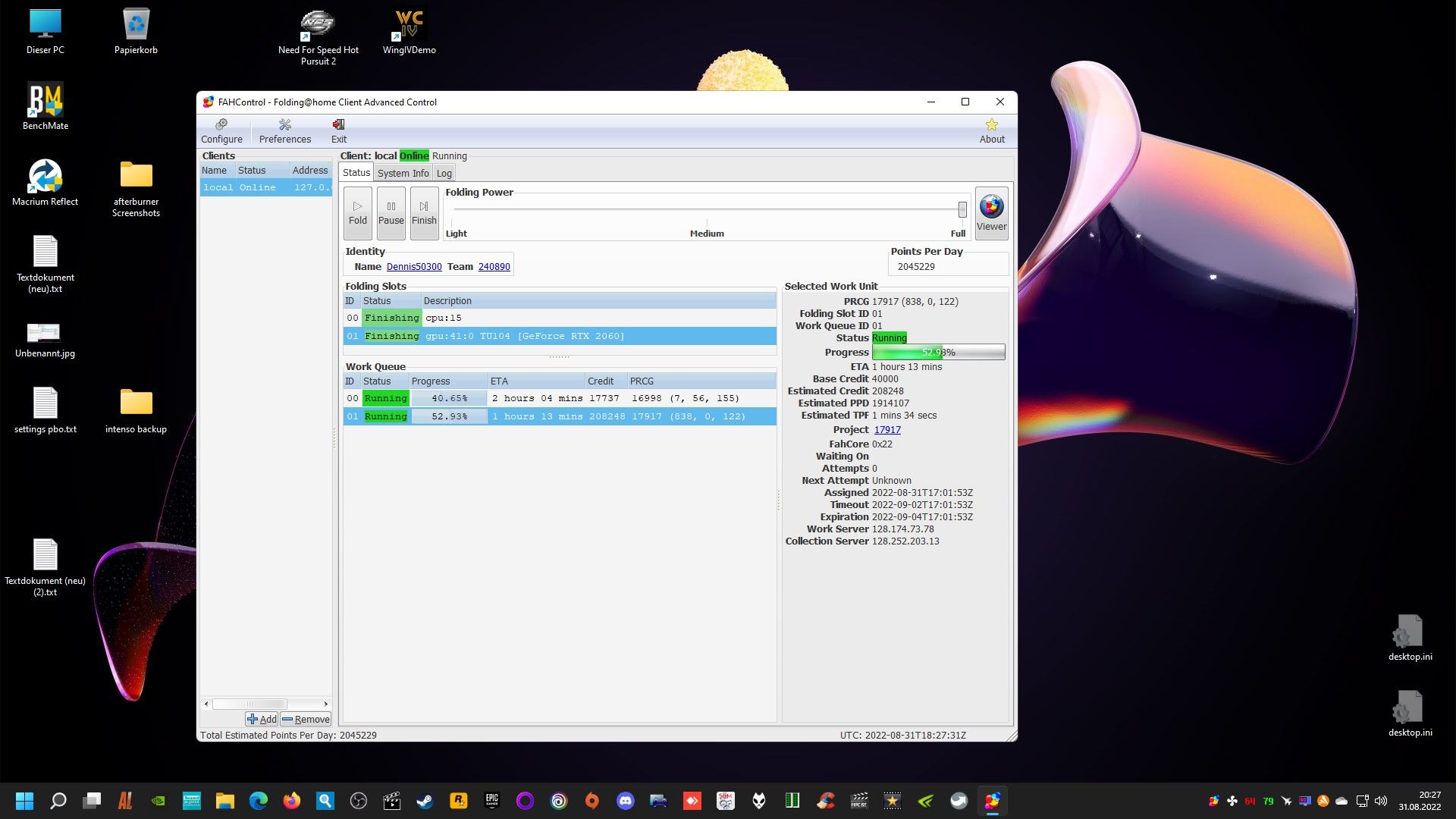Select the intenso backup folder
The width and height of the screenshot is (1456, 819).
[x=136, y=410]
